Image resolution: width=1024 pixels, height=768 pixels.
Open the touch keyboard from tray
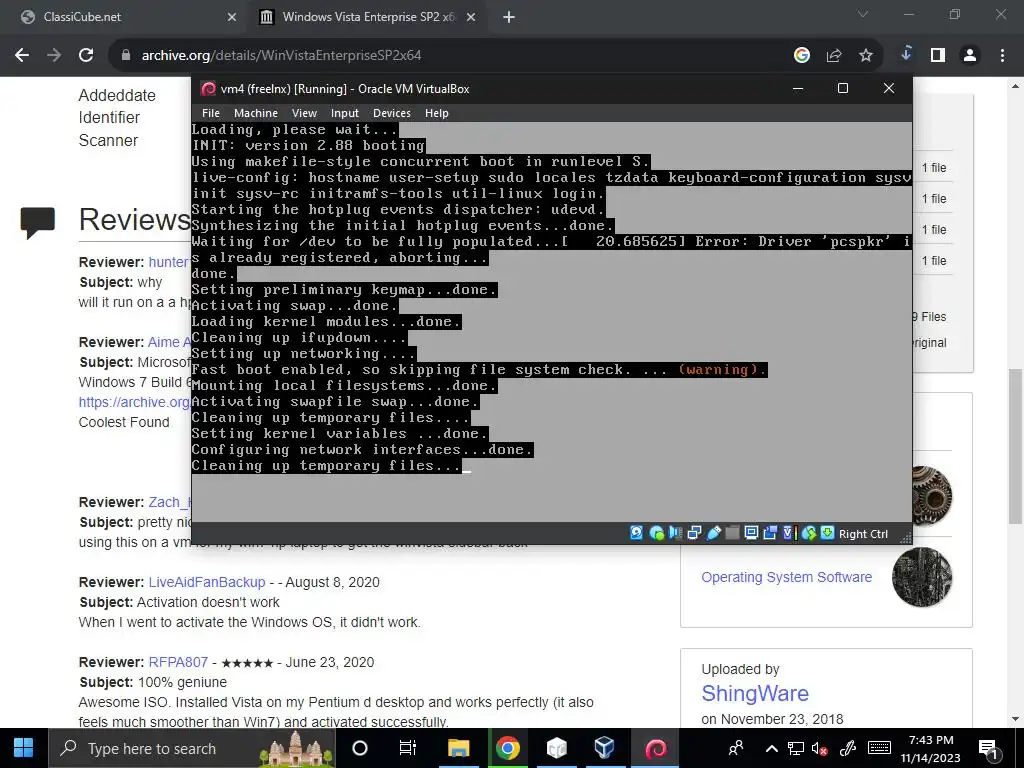(x=879, y=748)
